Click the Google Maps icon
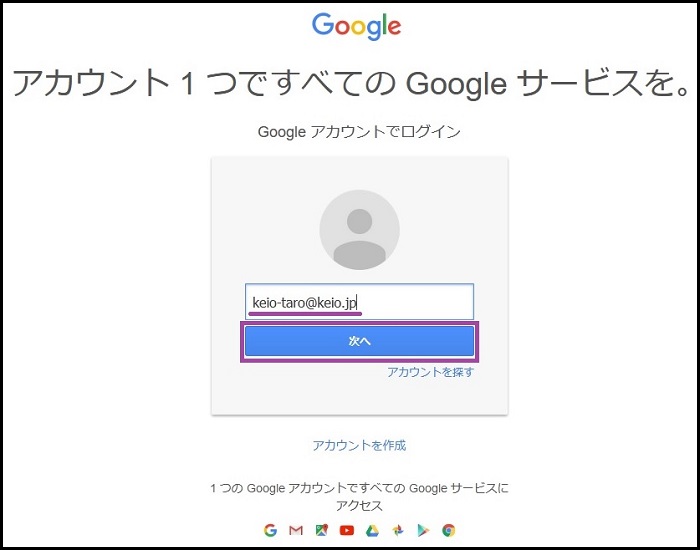 point(321,530)
